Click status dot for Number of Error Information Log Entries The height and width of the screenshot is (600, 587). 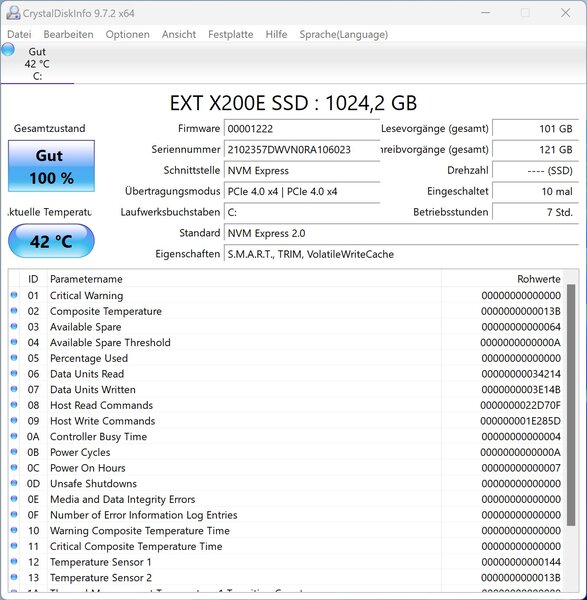[x=14, y=515]
